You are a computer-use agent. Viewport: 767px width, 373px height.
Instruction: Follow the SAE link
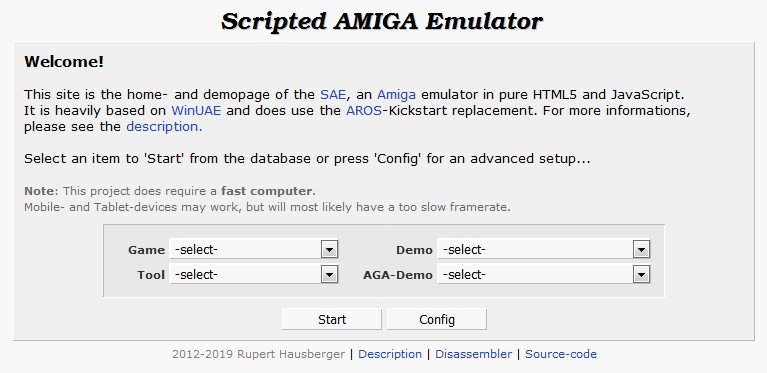pos(333,94)
